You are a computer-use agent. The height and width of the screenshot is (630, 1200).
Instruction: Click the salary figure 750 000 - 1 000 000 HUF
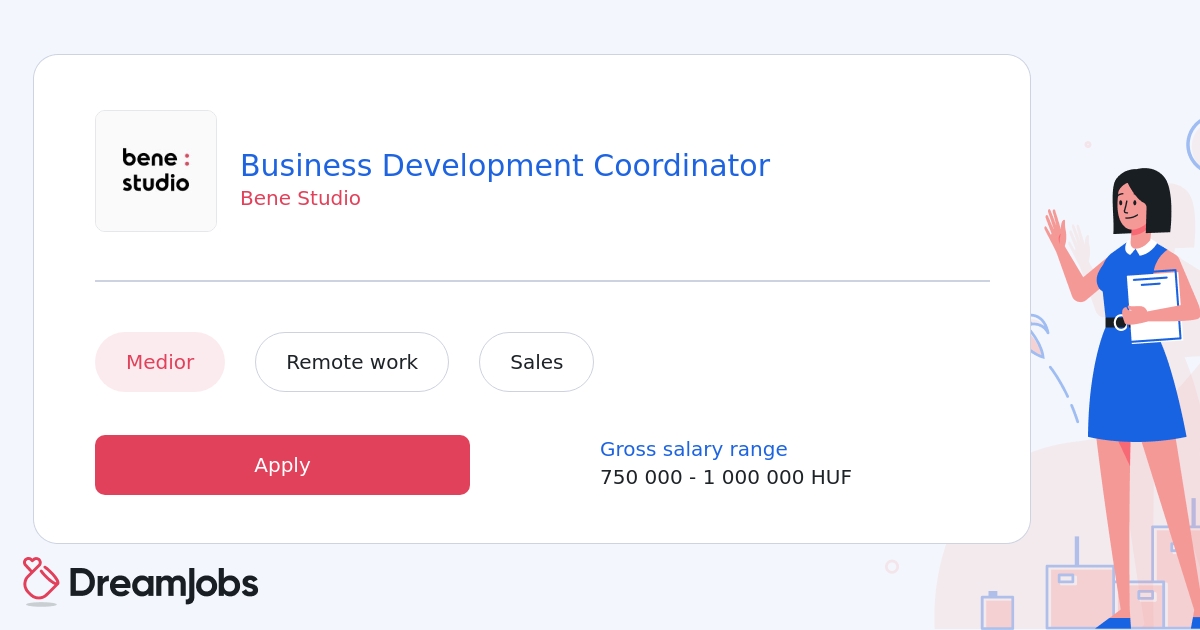click(x=726, y=477)
